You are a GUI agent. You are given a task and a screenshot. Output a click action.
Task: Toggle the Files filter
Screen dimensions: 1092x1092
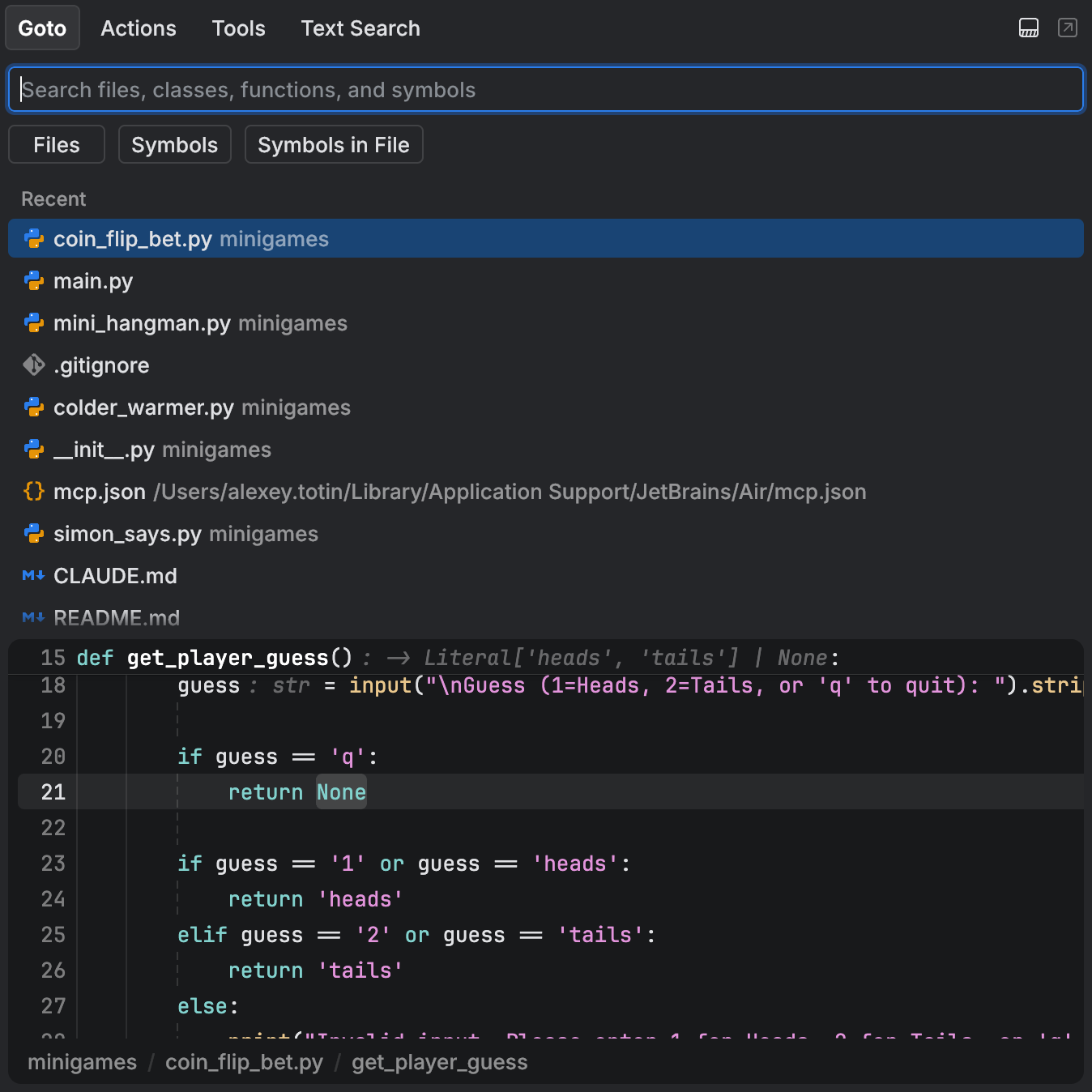click(57, 145)
